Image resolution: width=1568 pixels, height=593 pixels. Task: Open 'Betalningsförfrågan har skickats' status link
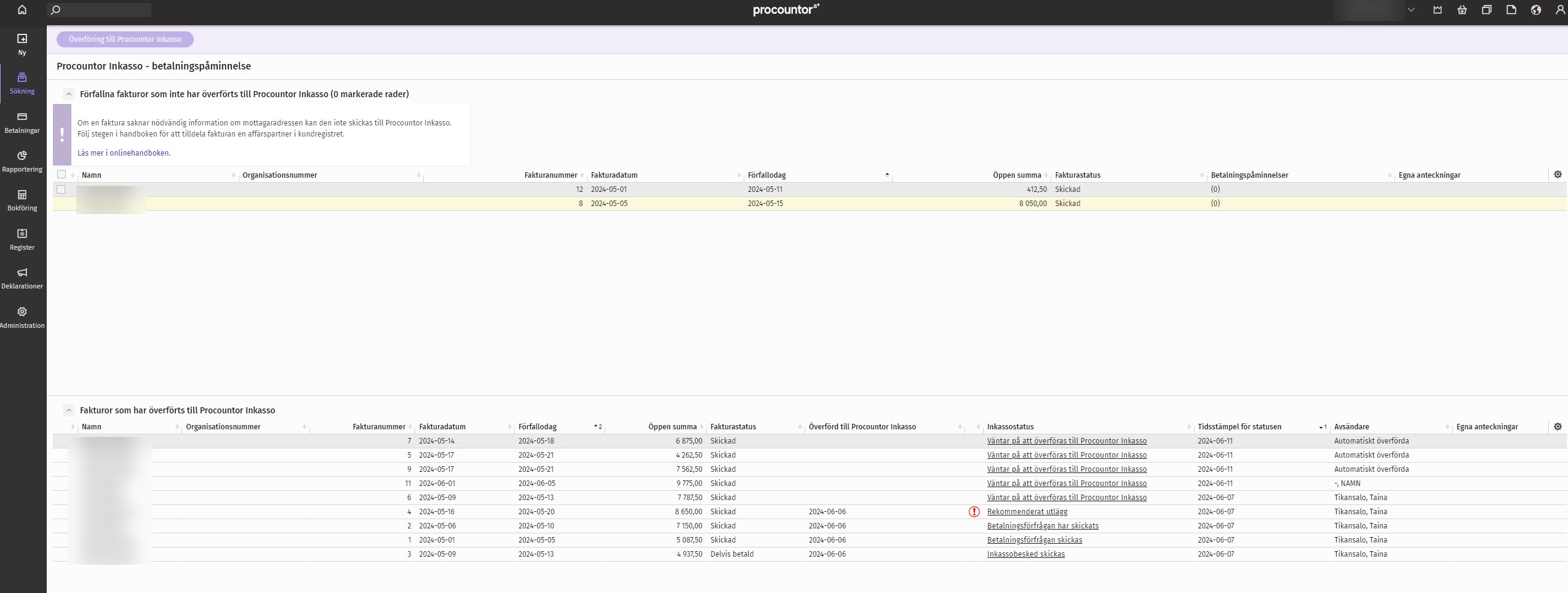(1043, 526)
